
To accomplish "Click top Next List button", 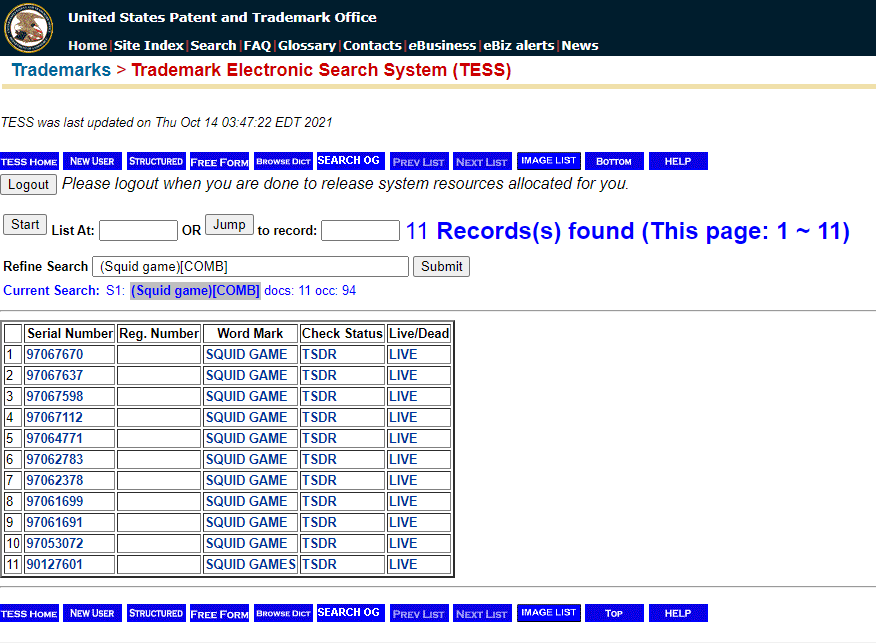I will tap(482, 161).
